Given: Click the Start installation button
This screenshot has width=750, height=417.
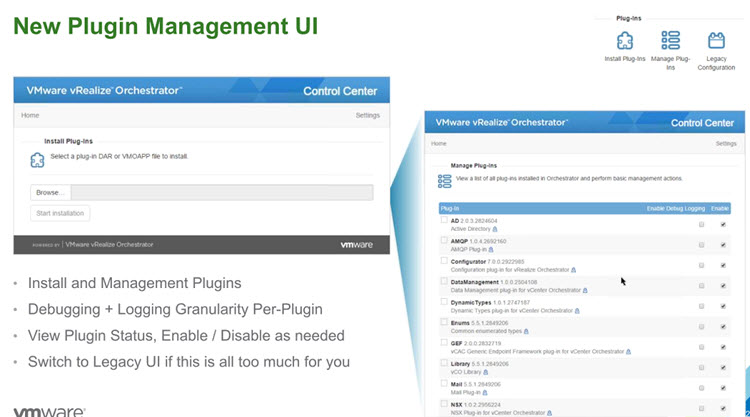Looking at the screenshot, I should click(x=60, y=213).
